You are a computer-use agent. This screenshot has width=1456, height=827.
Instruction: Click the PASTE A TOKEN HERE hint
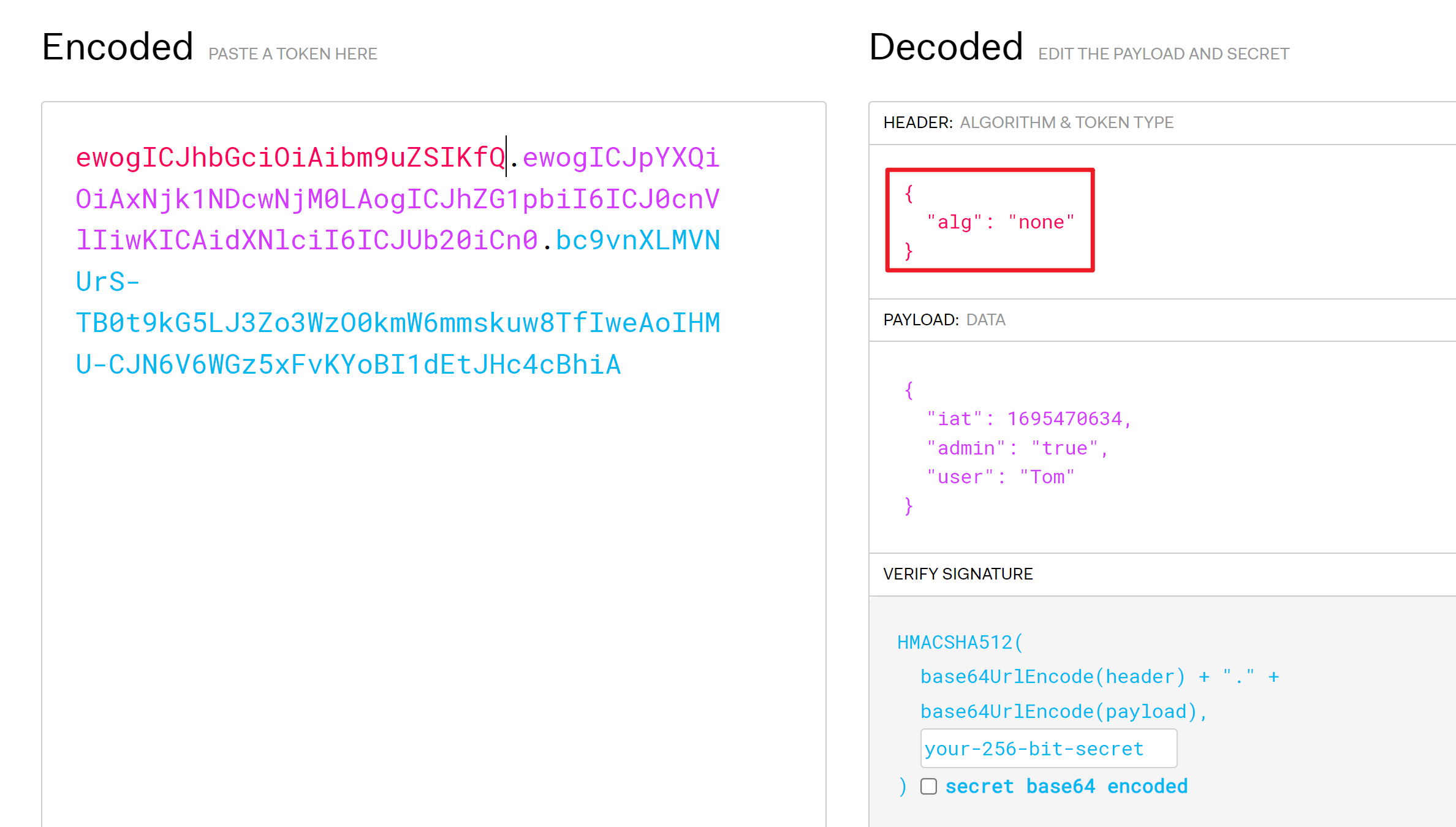click(x=293, y=54)
